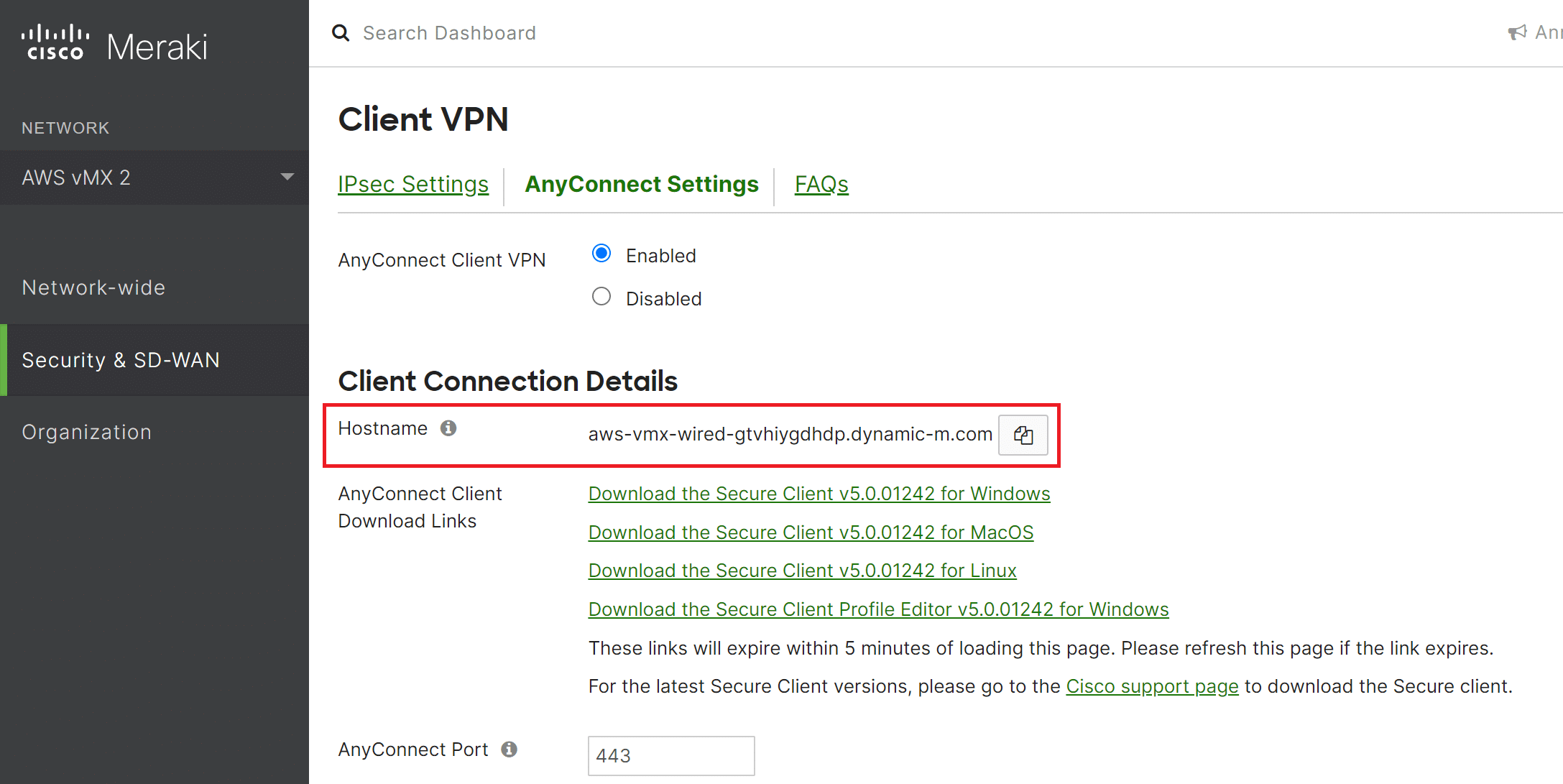Open the FAQs tab
1563x784 pixels.
tap(821, 185)
